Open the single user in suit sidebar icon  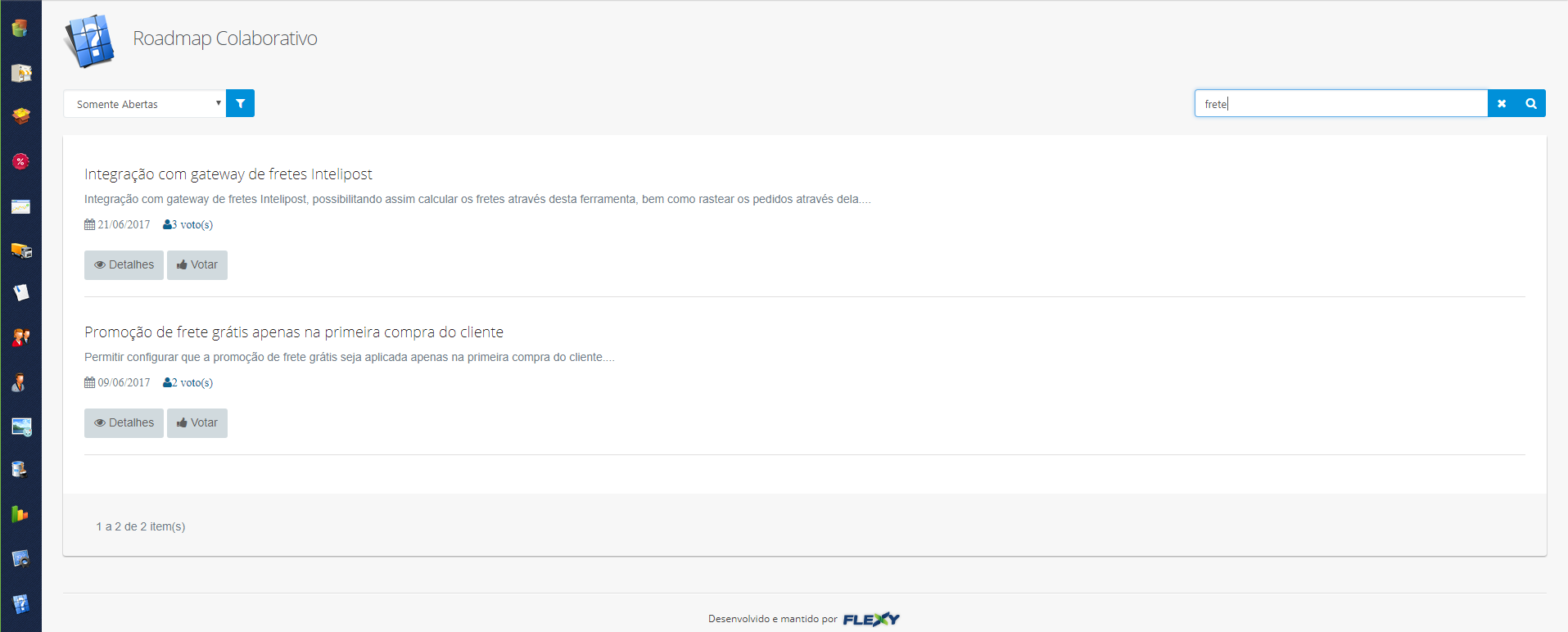pos(20,382)
